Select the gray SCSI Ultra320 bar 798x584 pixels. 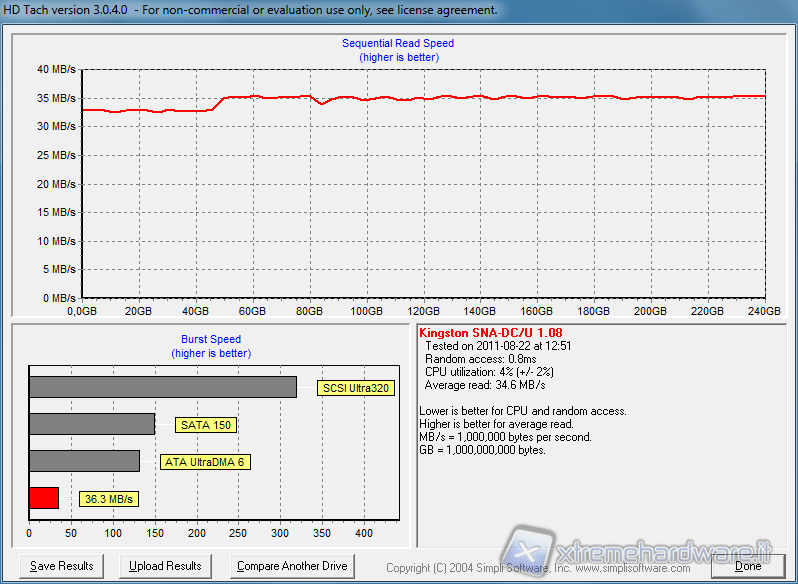[163, 387]
